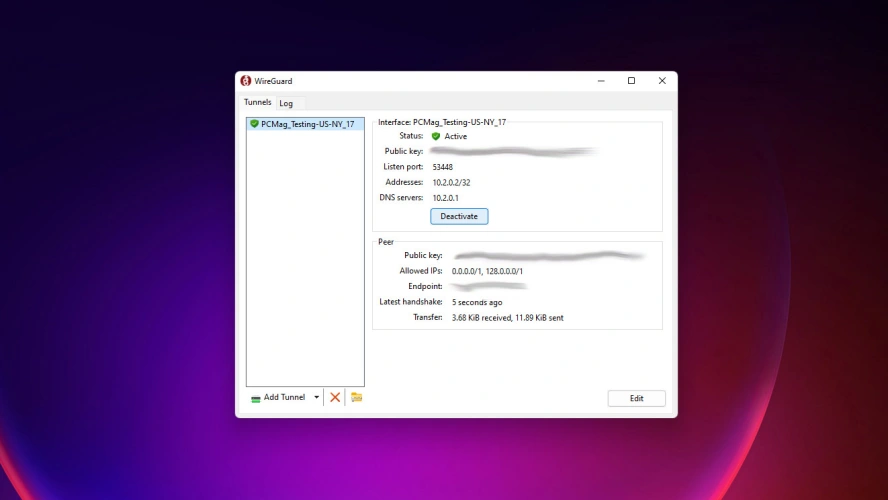Open the Tunnels tab
This screenshot has height=500, width=888.
coord(257,102)
